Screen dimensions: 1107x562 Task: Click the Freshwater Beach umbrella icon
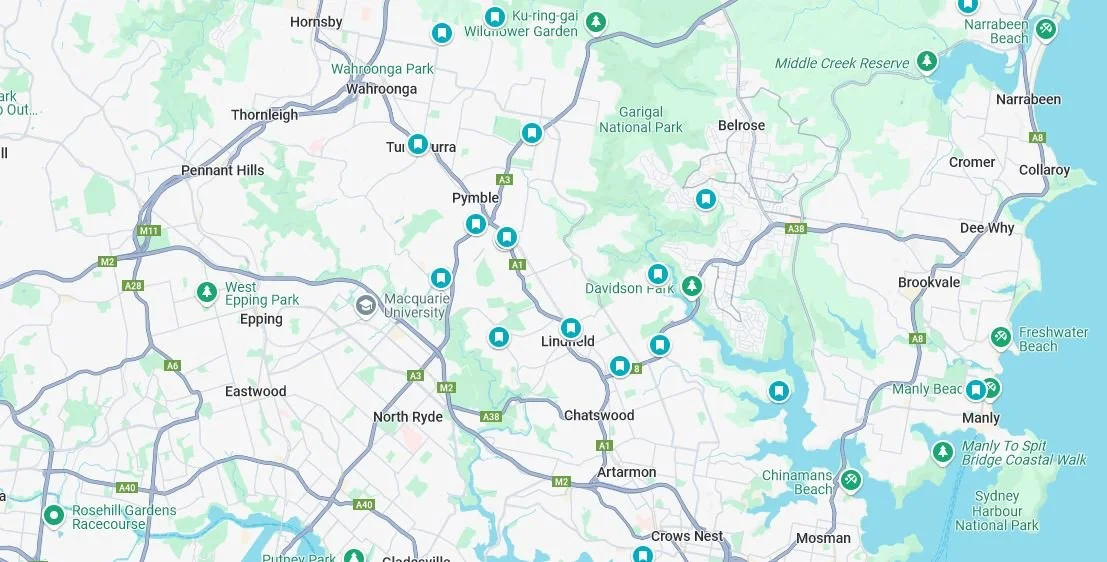tap(1000, 337)
